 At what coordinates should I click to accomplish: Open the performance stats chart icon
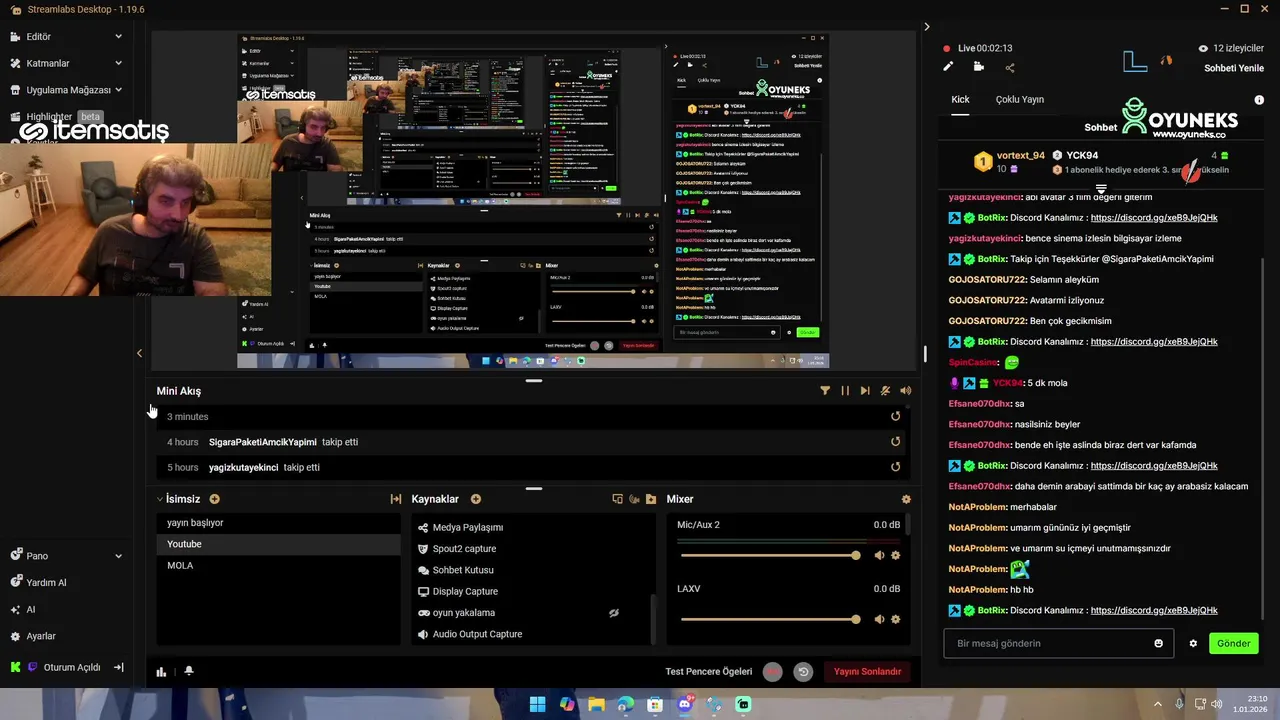(161, 671)
